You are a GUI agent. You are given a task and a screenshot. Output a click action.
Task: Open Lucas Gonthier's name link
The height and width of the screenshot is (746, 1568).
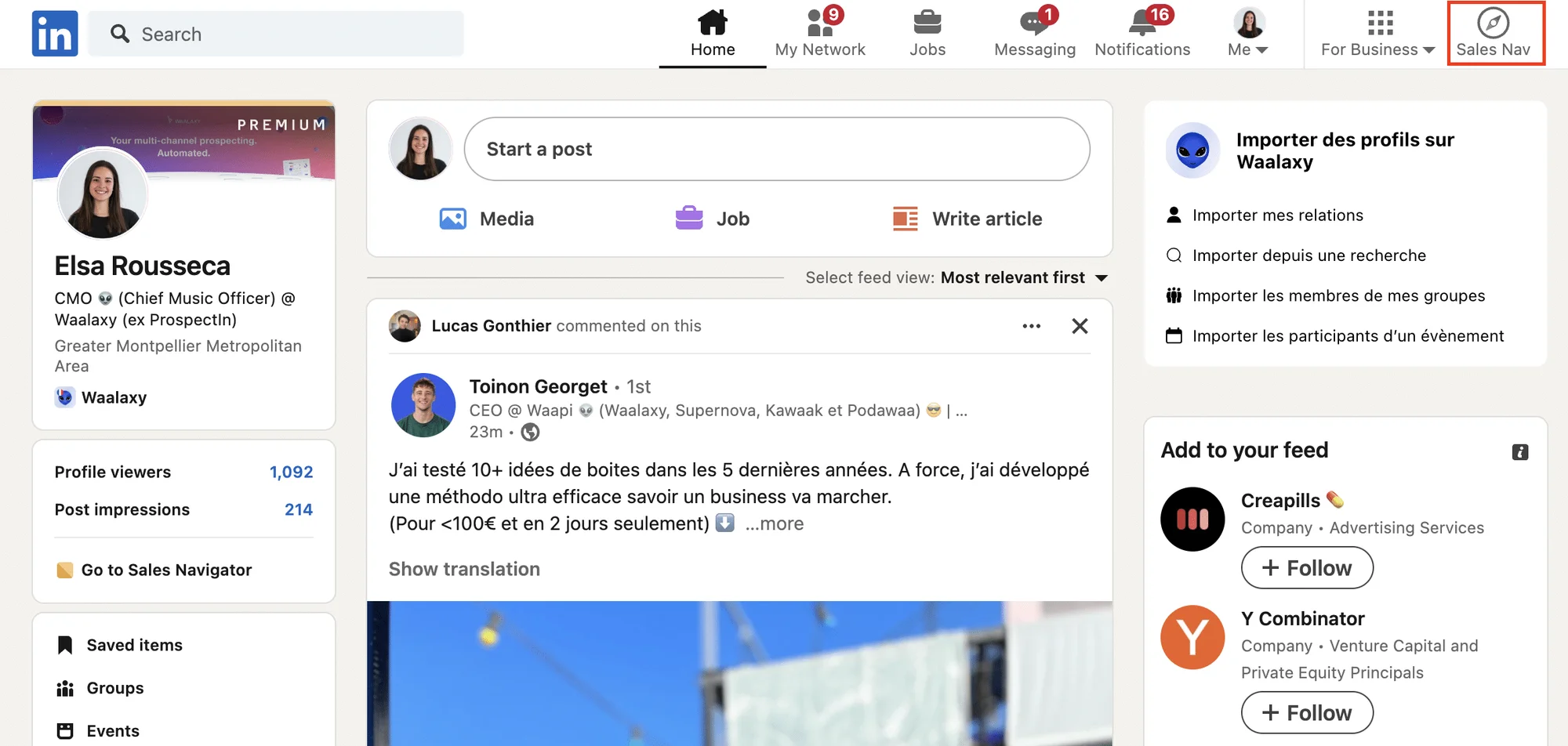492,326
